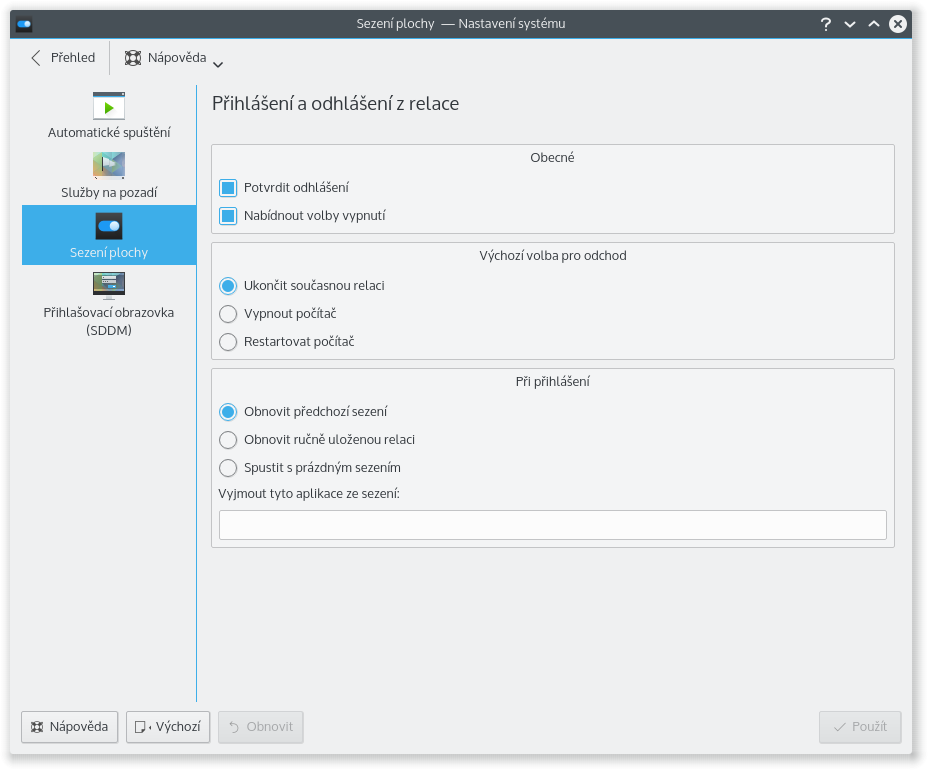Expand the Nápověda toolbar dropdown arrow
Image resolution: width=928 pixels, height=770 pixels.
point(218,64)
